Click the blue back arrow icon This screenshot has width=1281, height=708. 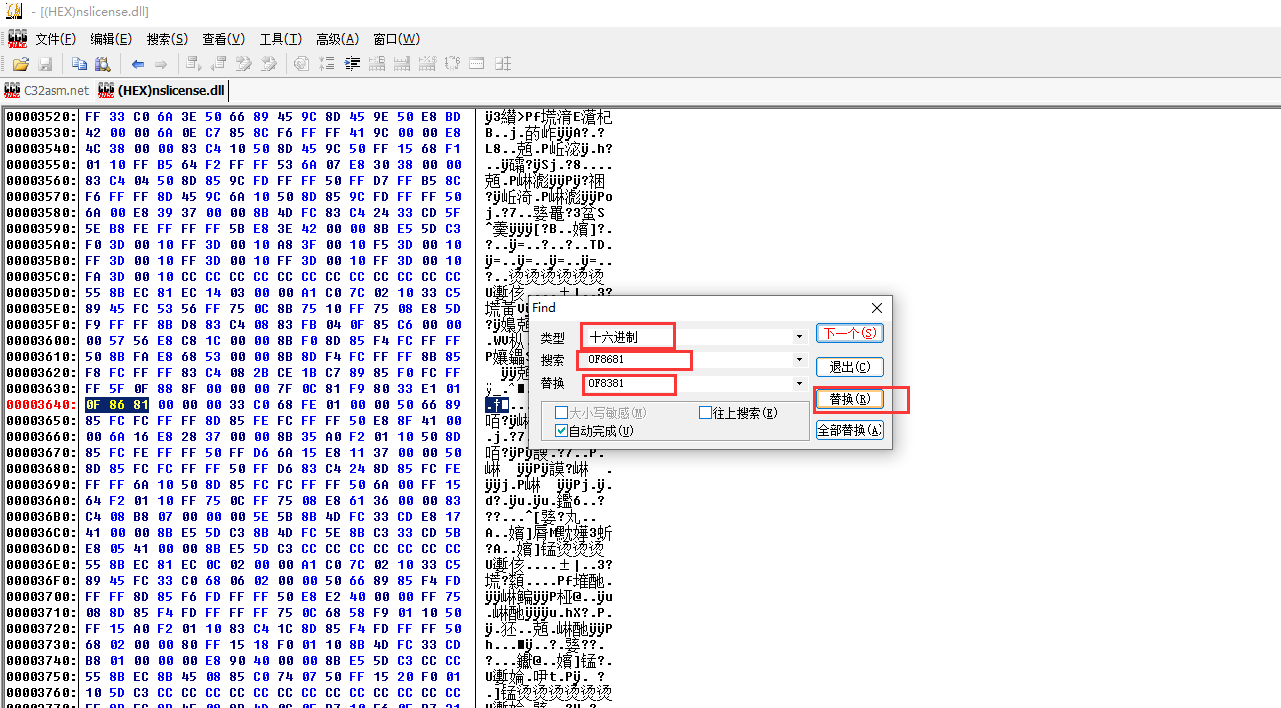click(138, 64)
